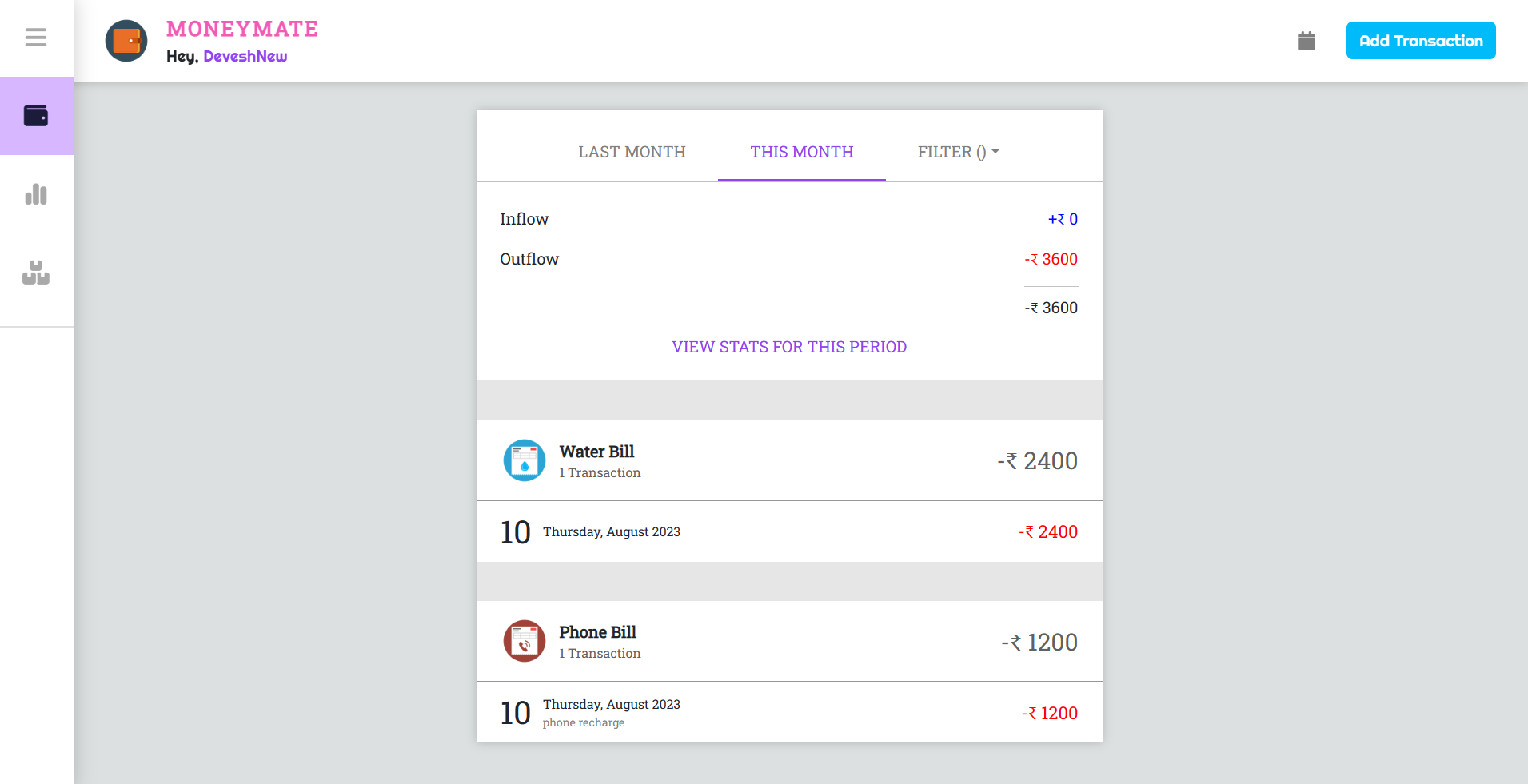Click the Water Bill category icon
The width and height of the screenshot is (1528, 784).
525,460
